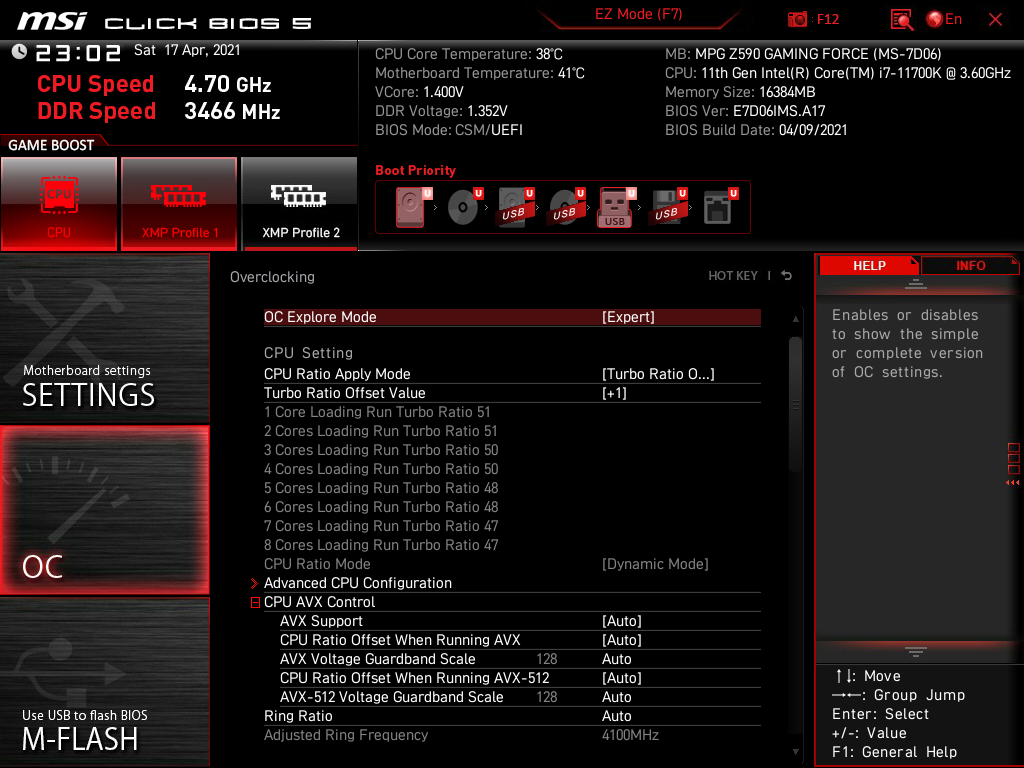Open AVX Support Auto dropdown
The width and height of the screenshot is (1024, 768).
click(x=520, y=620)
